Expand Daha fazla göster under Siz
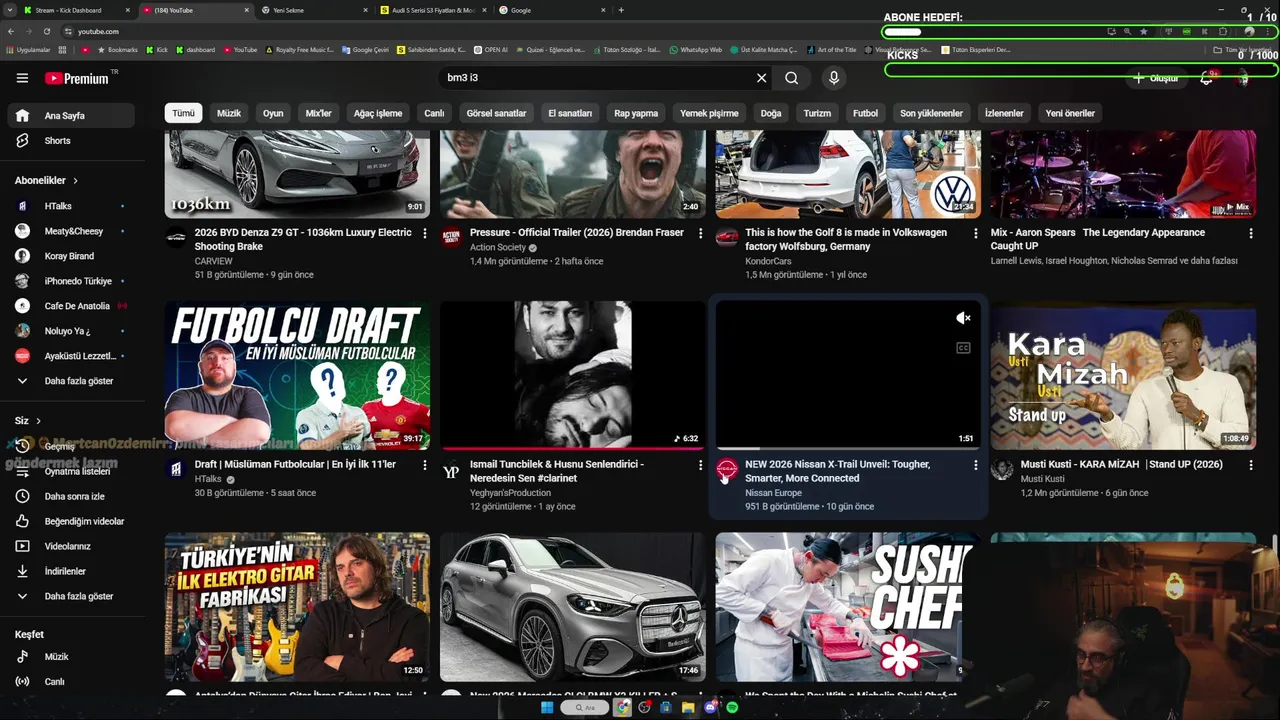Viewport: 1280px width, 720px height. coord(69,596)
